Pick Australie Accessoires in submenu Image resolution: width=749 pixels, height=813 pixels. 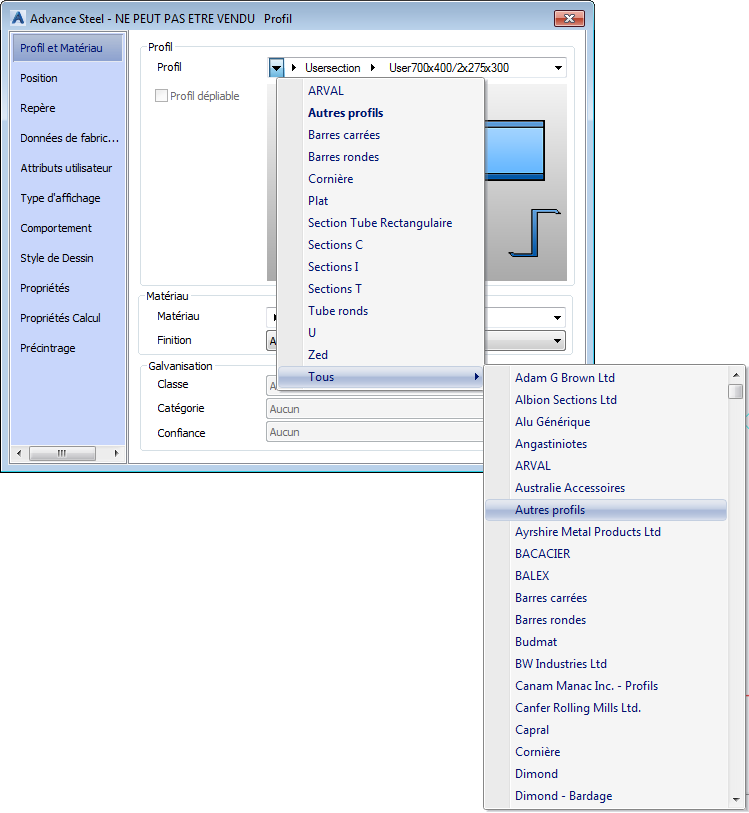[x=606, y=488]
